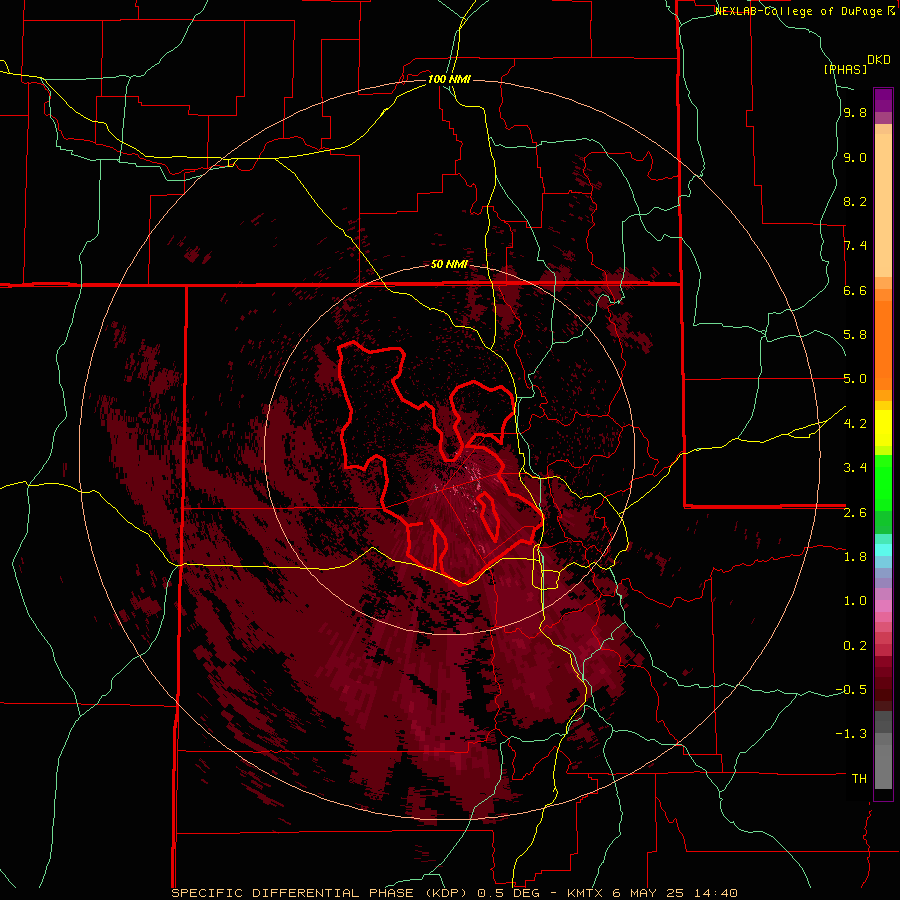Click the 8.2 scale value
The width and height of the screenshot is (900, 900).
click(855, 201)
